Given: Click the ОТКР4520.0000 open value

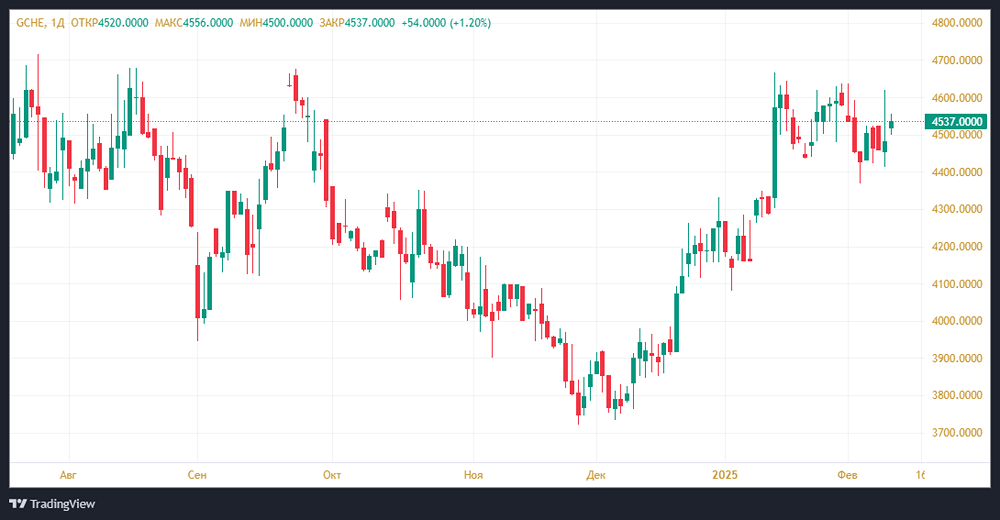Looking at the screenshot, I should (x=110, y=23).
